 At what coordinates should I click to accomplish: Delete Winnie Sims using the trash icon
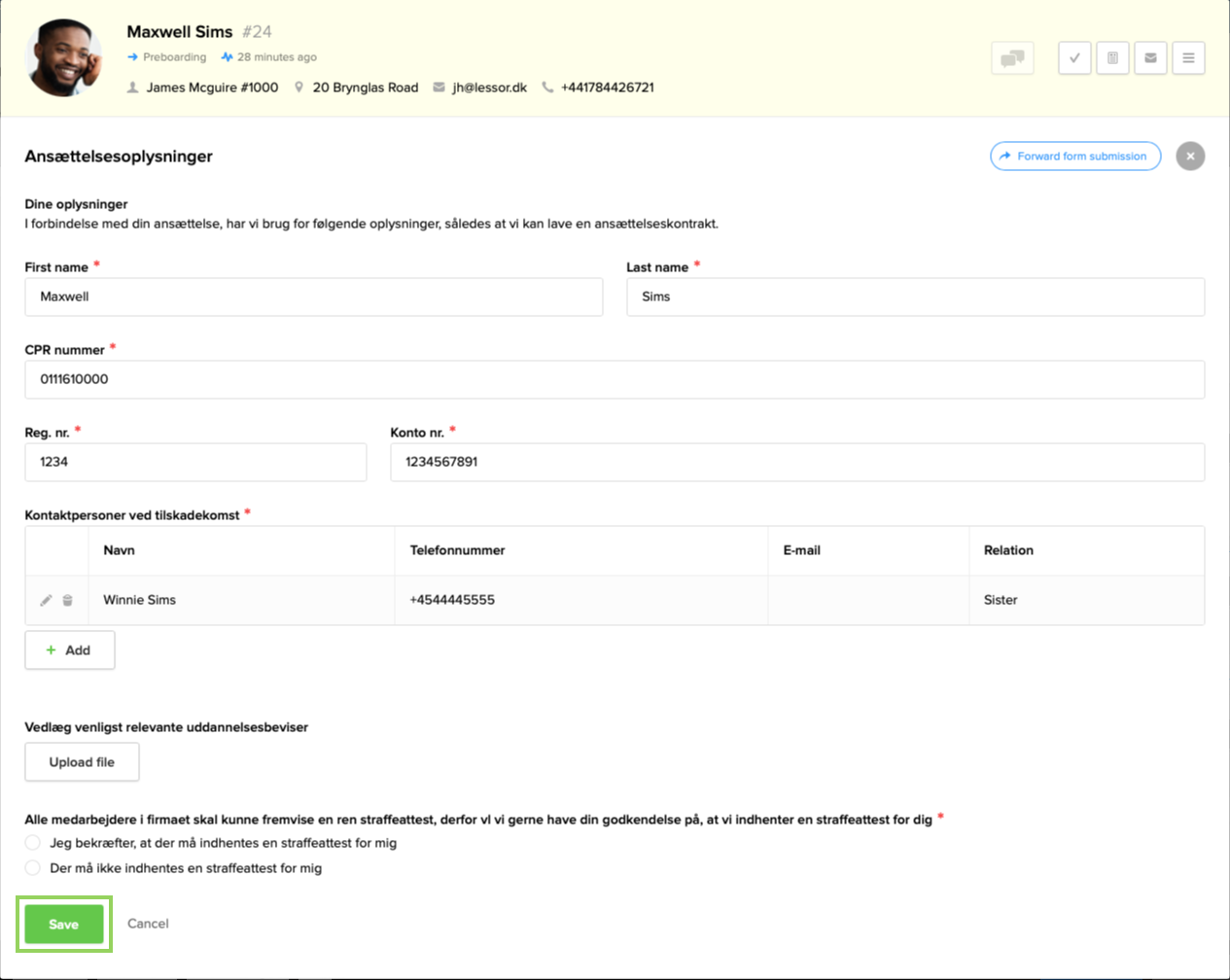point(66,600)
